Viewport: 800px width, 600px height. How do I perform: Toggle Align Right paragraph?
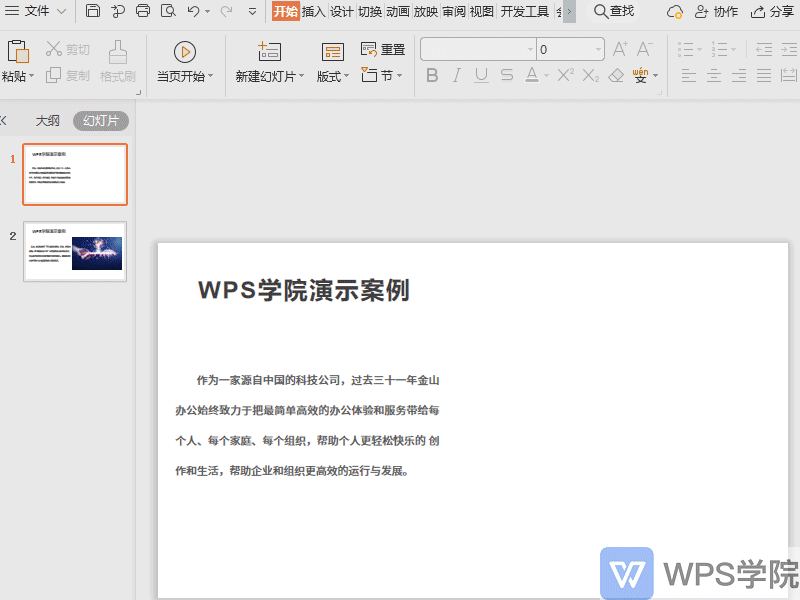click(739, 76)
